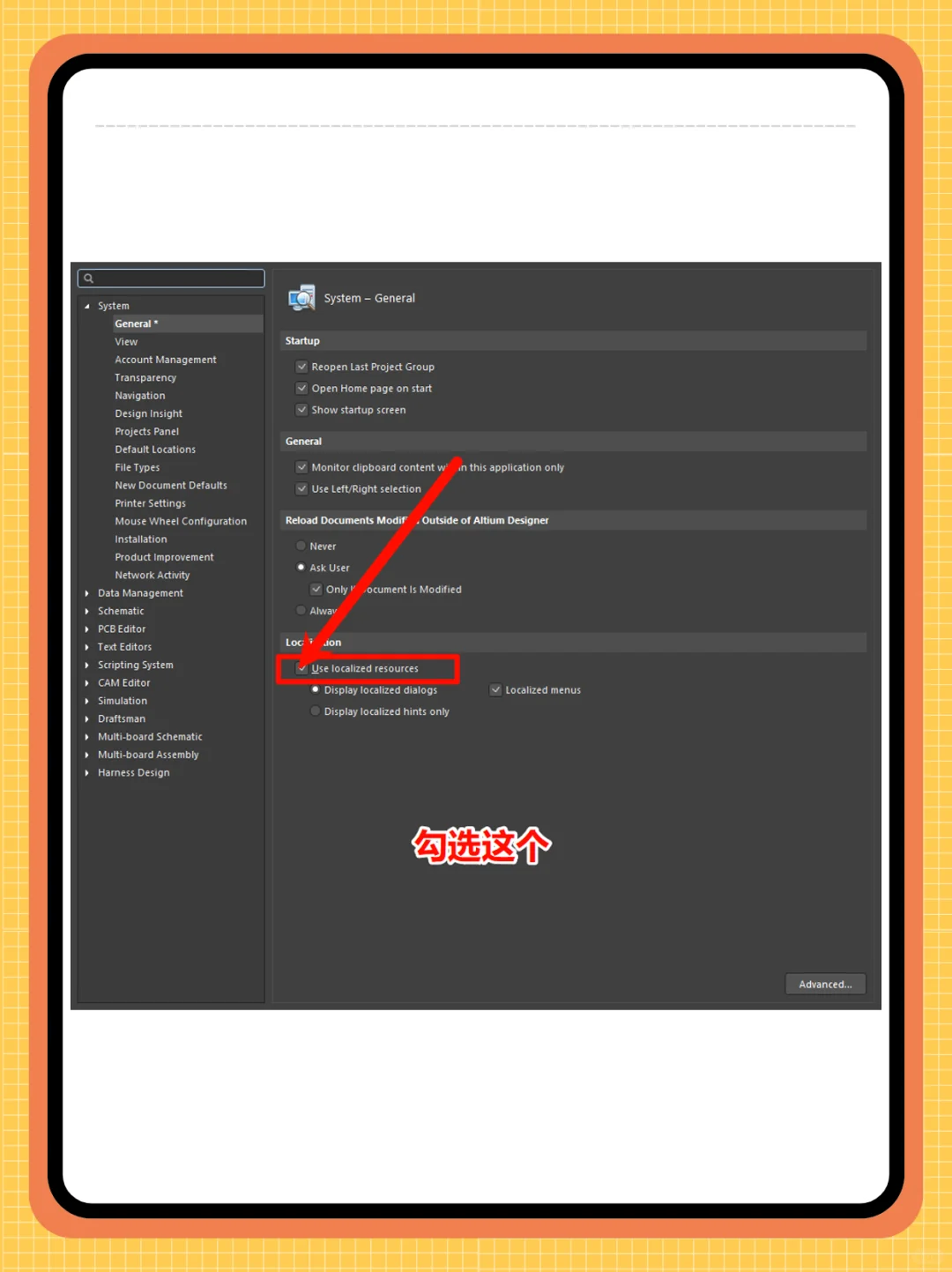The image size is (952, 1272).
Task: Select Navigation in the System tree
Action: [x=140, y=396]
